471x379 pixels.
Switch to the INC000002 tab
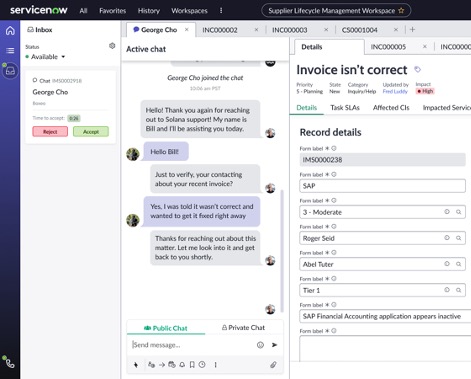click(x=220, y=30)
